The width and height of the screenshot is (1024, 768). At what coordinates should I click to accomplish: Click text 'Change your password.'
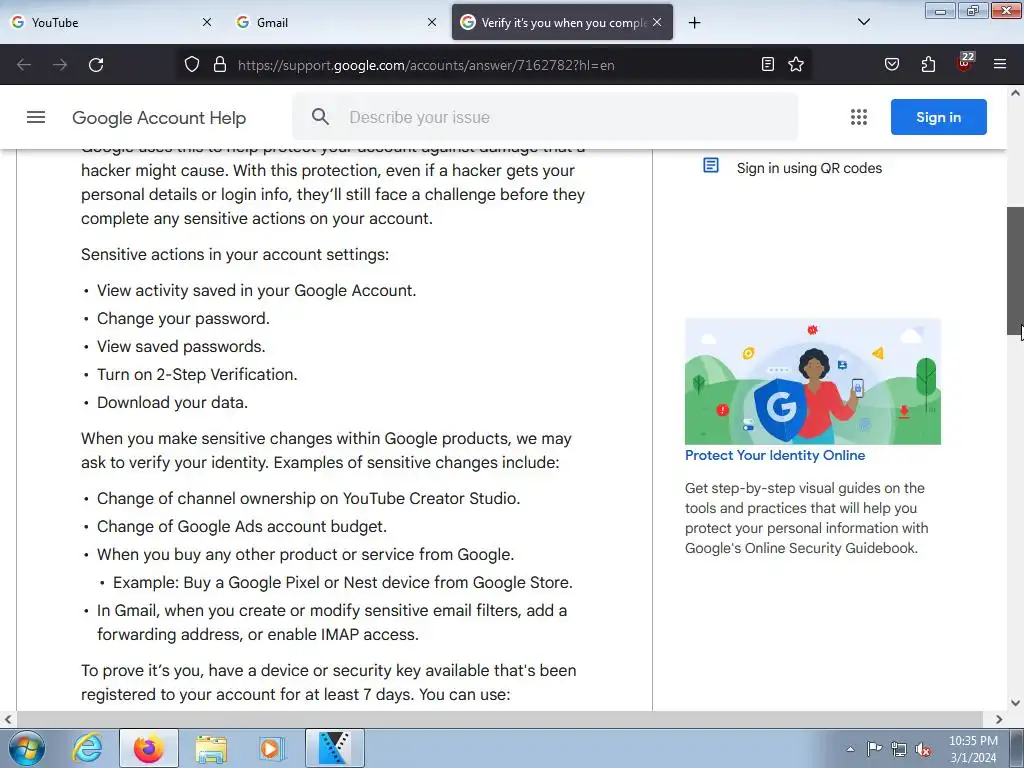click(183, 319)
